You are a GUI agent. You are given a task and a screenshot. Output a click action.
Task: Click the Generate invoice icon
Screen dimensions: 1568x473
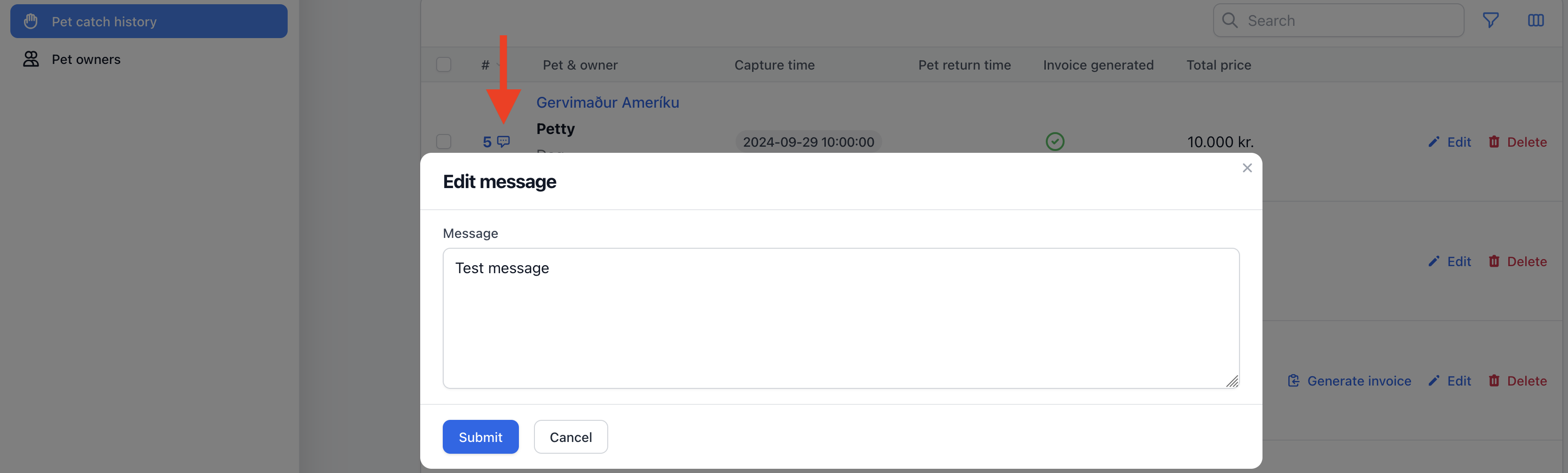[1294, 380]
